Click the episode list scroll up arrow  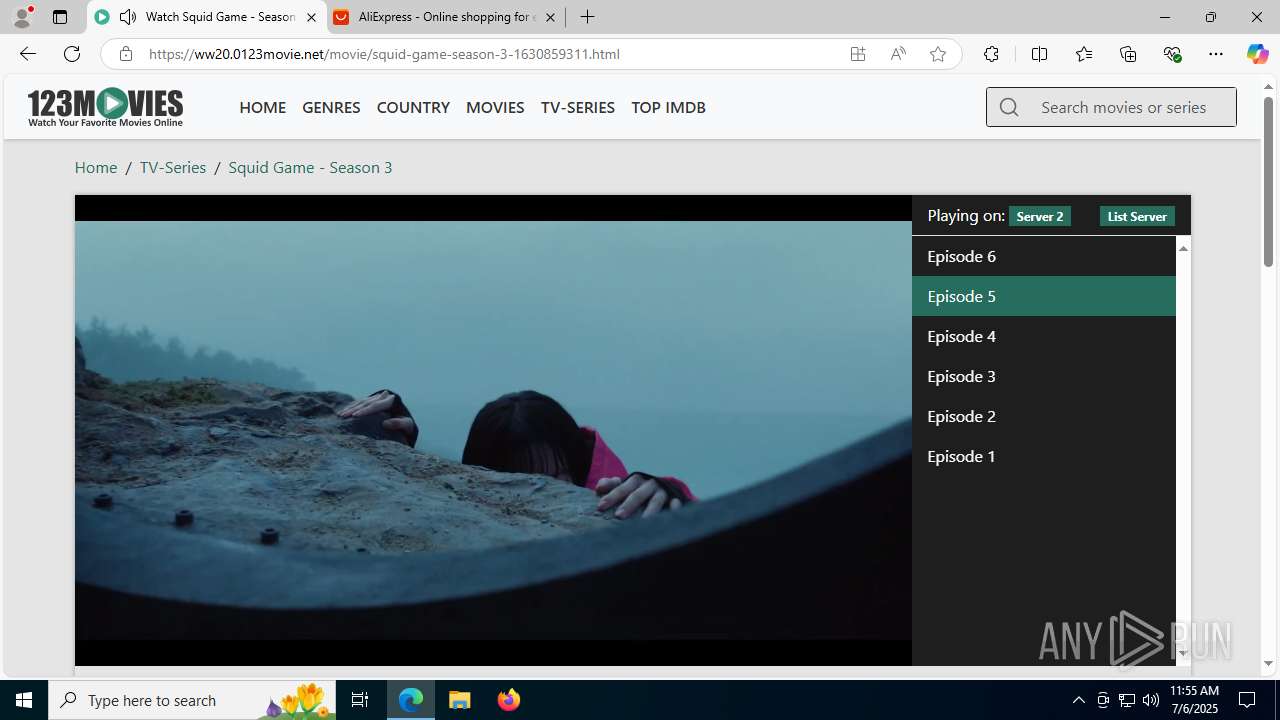click(x=1183, y=247)
